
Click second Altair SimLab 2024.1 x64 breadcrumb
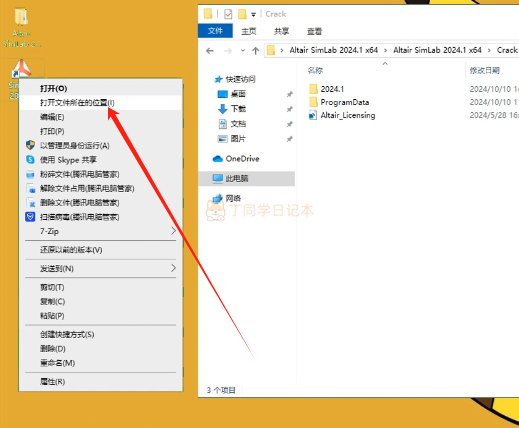(437, 50)
